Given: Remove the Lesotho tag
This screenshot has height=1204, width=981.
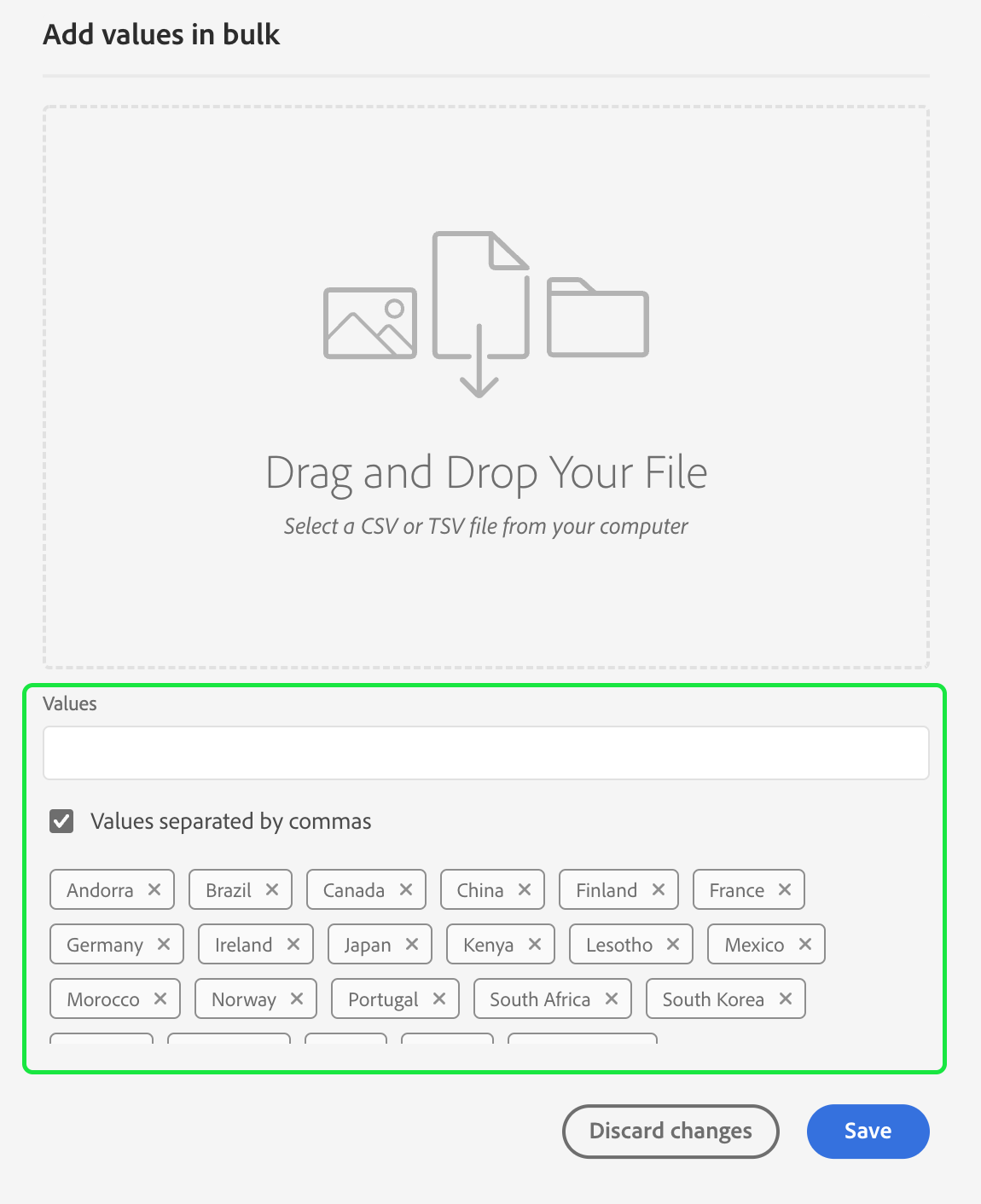Looking at the screenshot, I should click(x=673, y=944).
